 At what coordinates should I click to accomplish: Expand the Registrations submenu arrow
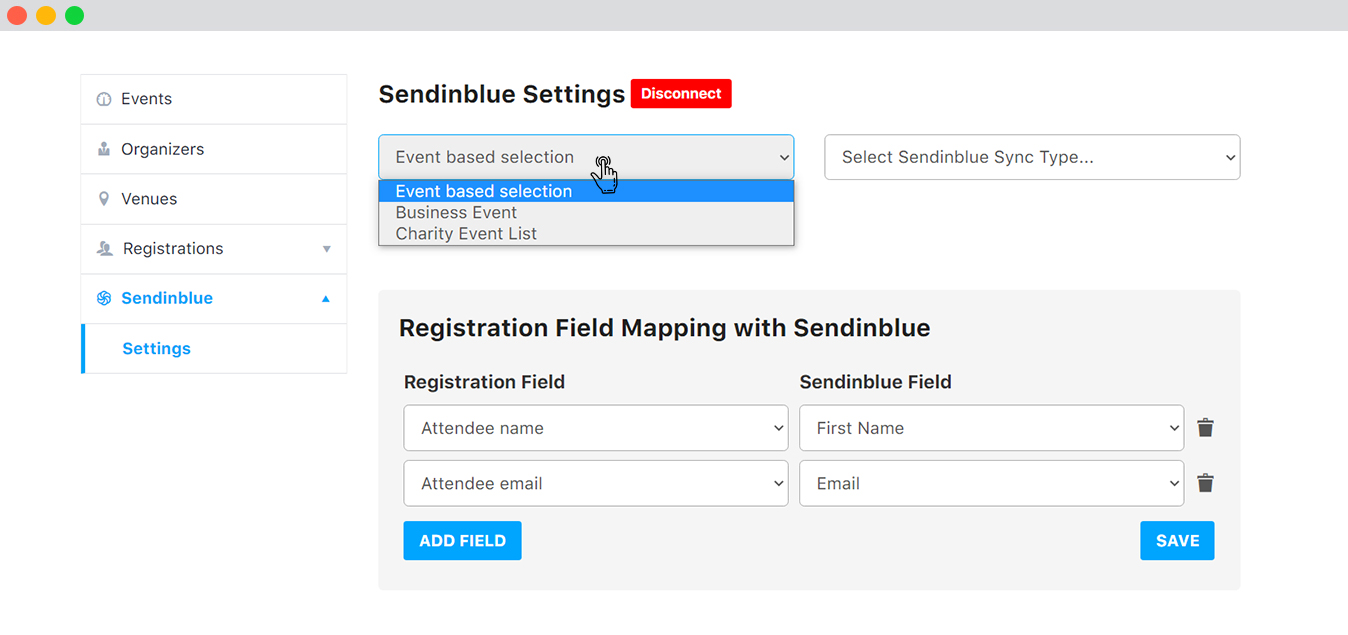pyautogui.click(x=326, y=249)
